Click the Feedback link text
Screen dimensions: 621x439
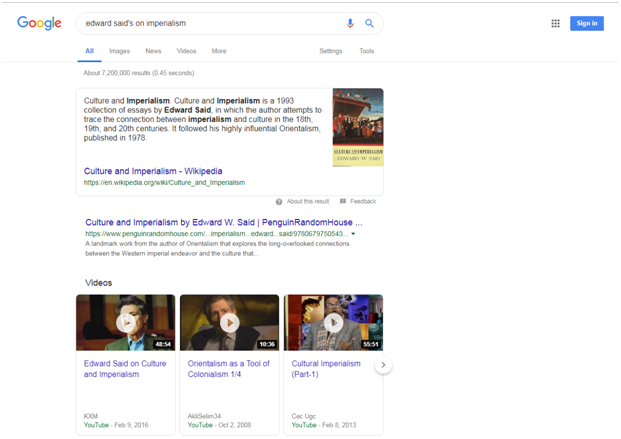[x=363, y=202]
